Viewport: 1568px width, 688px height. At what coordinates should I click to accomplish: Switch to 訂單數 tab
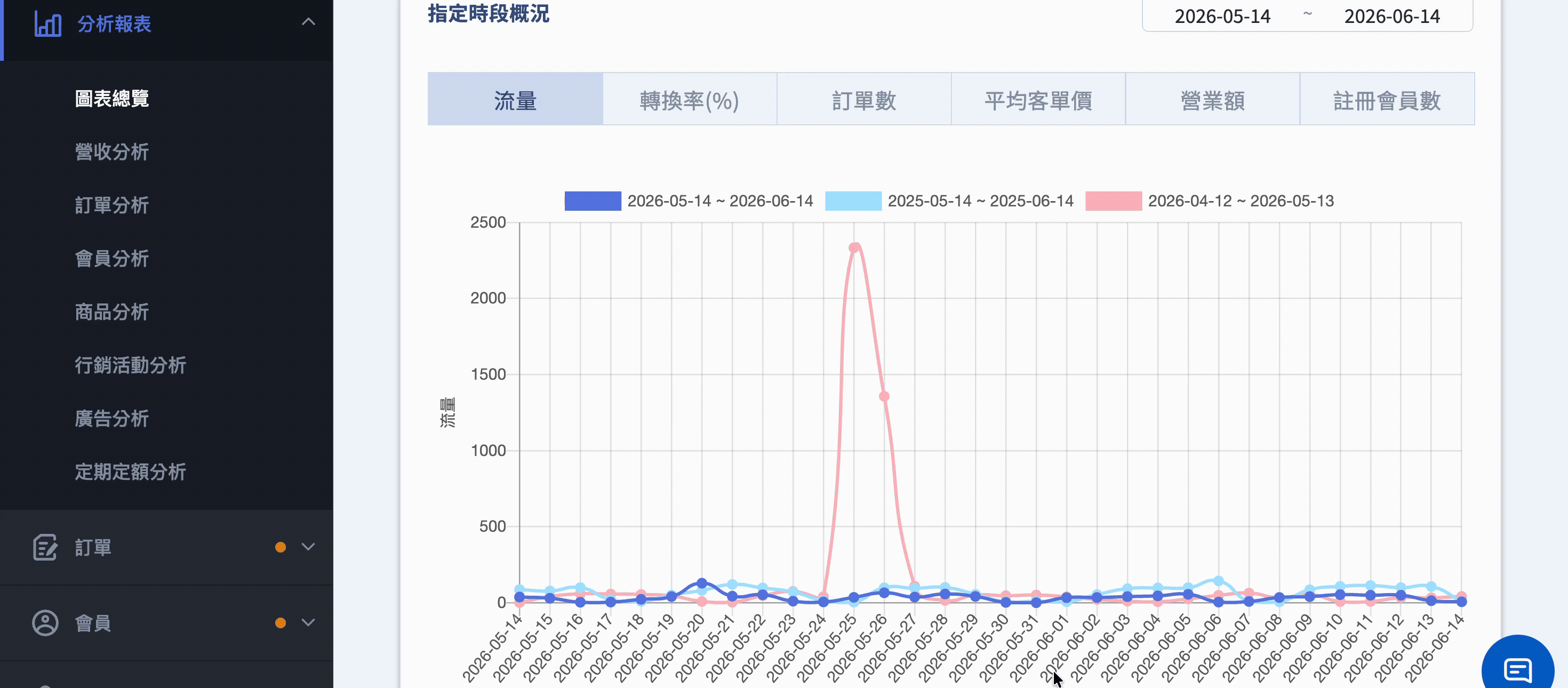[864, 99]
